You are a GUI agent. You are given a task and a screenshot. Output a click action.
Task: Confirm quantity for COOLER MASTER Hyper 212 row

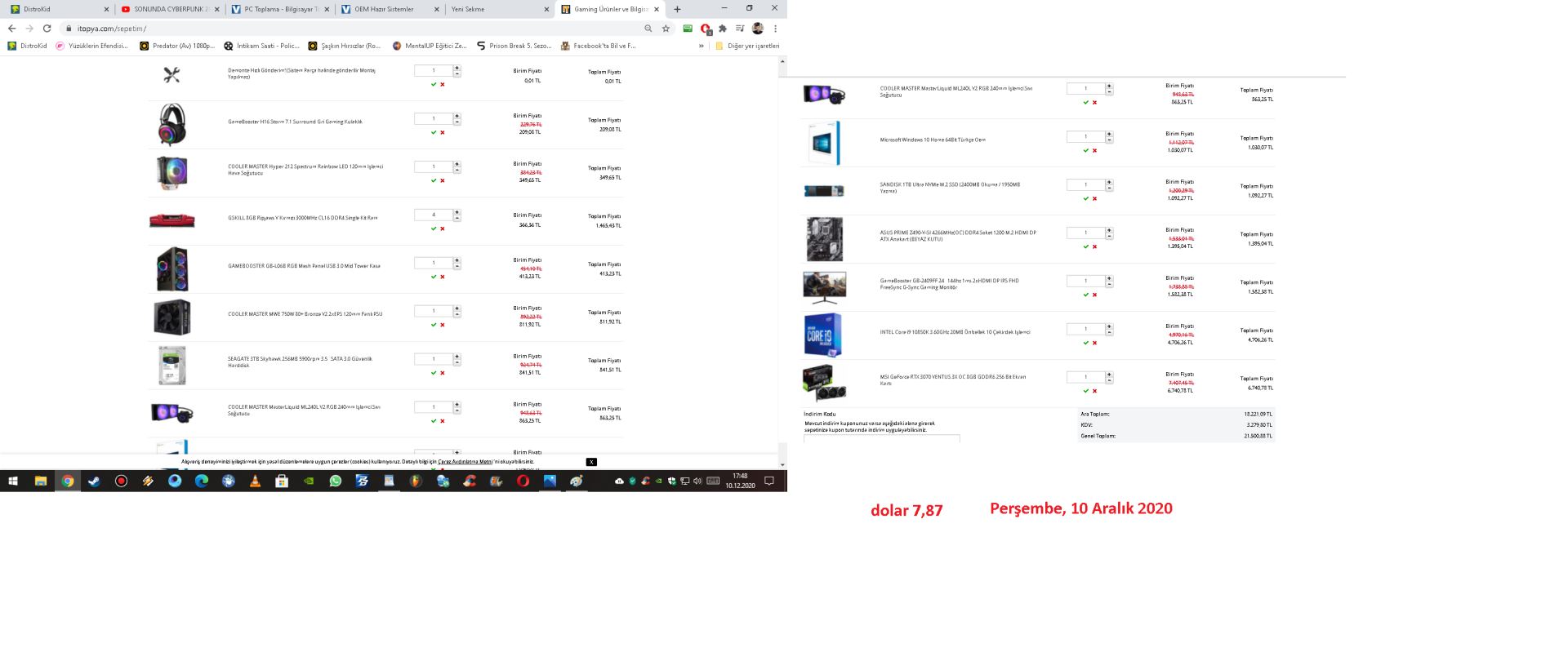434,180
